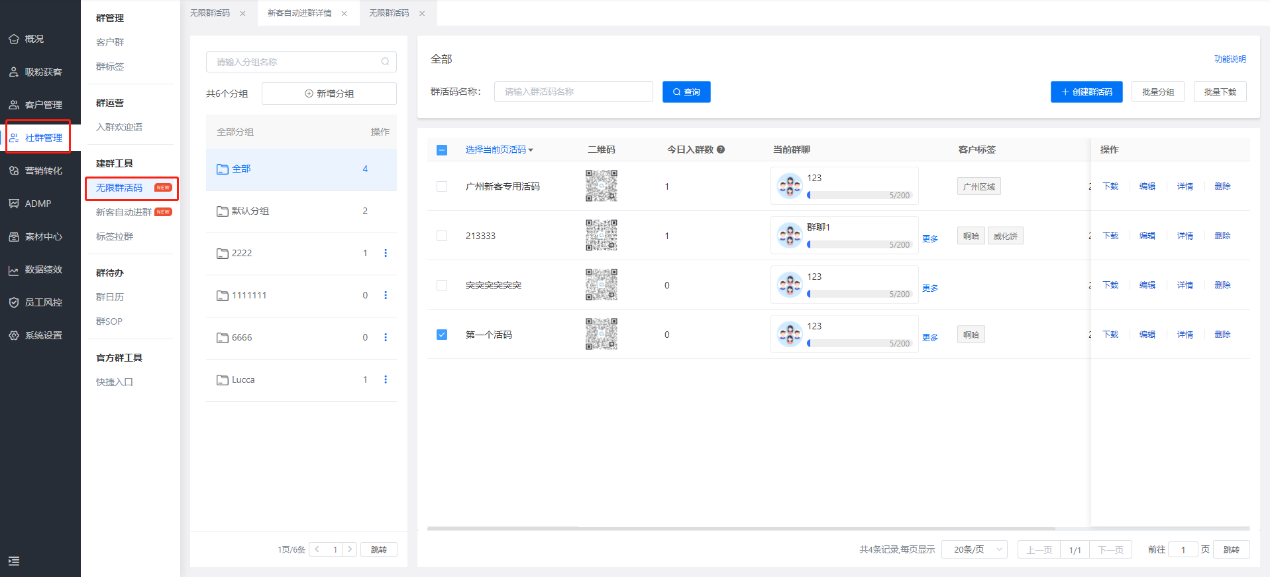Close the 新客自动进群详情 tab
Image resolution: width=1270 pixels, height=577 pixels.
[x=345, y=13]
